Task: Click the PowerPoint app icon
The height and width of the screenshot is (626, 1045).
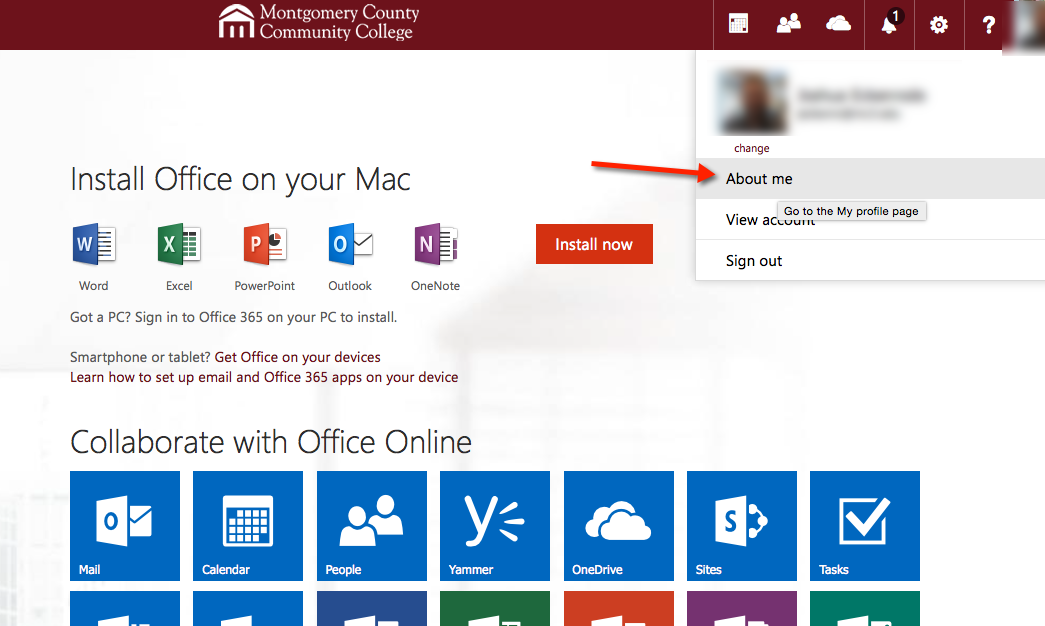Action: pos(265,244)
